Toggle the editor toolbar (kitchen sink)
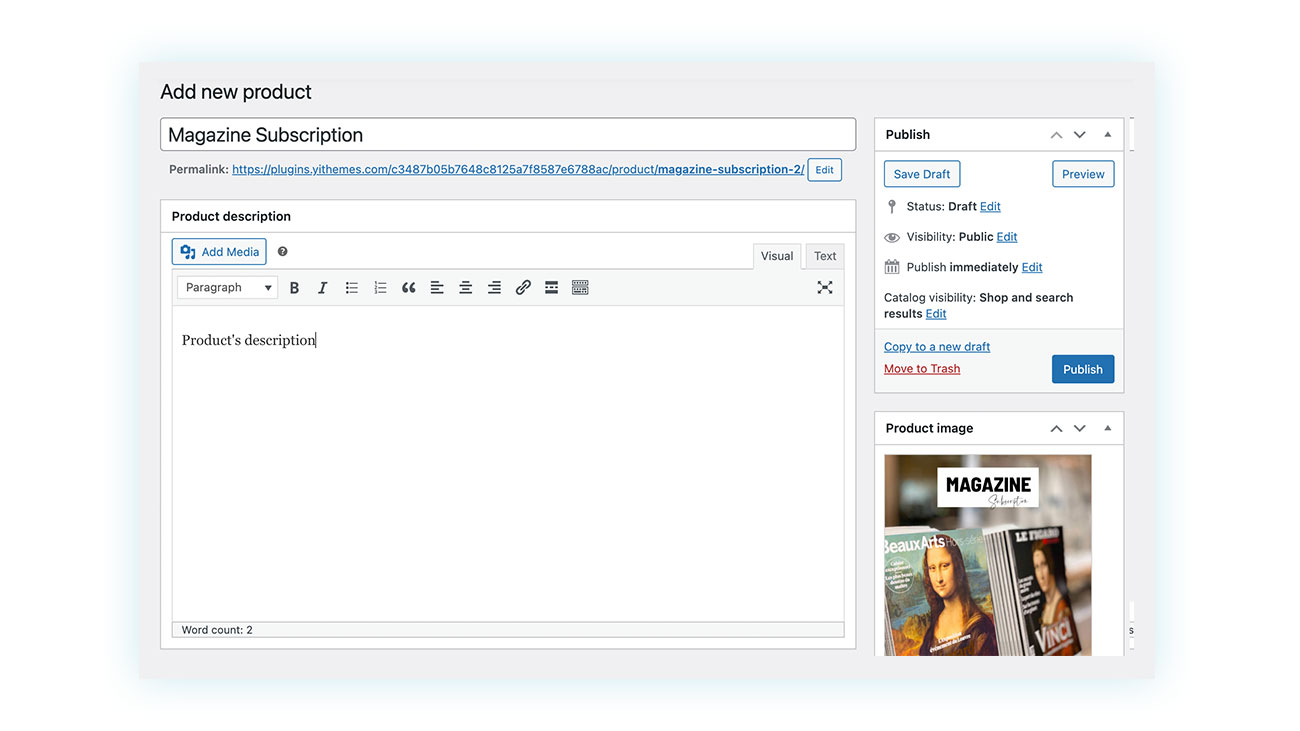The image size is (1300, 731). pyautogui.click(x=580, y=288)
